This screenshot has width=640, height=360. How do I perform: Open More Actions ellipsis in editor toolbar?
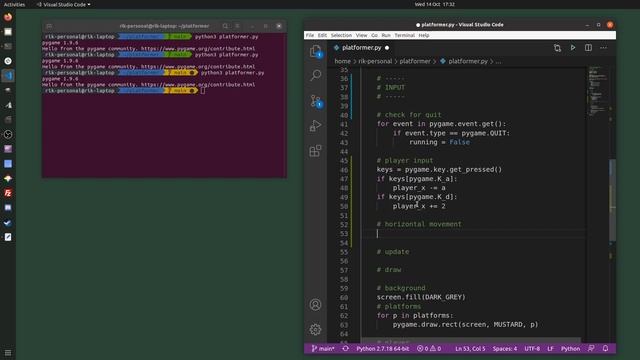(604, 48)
